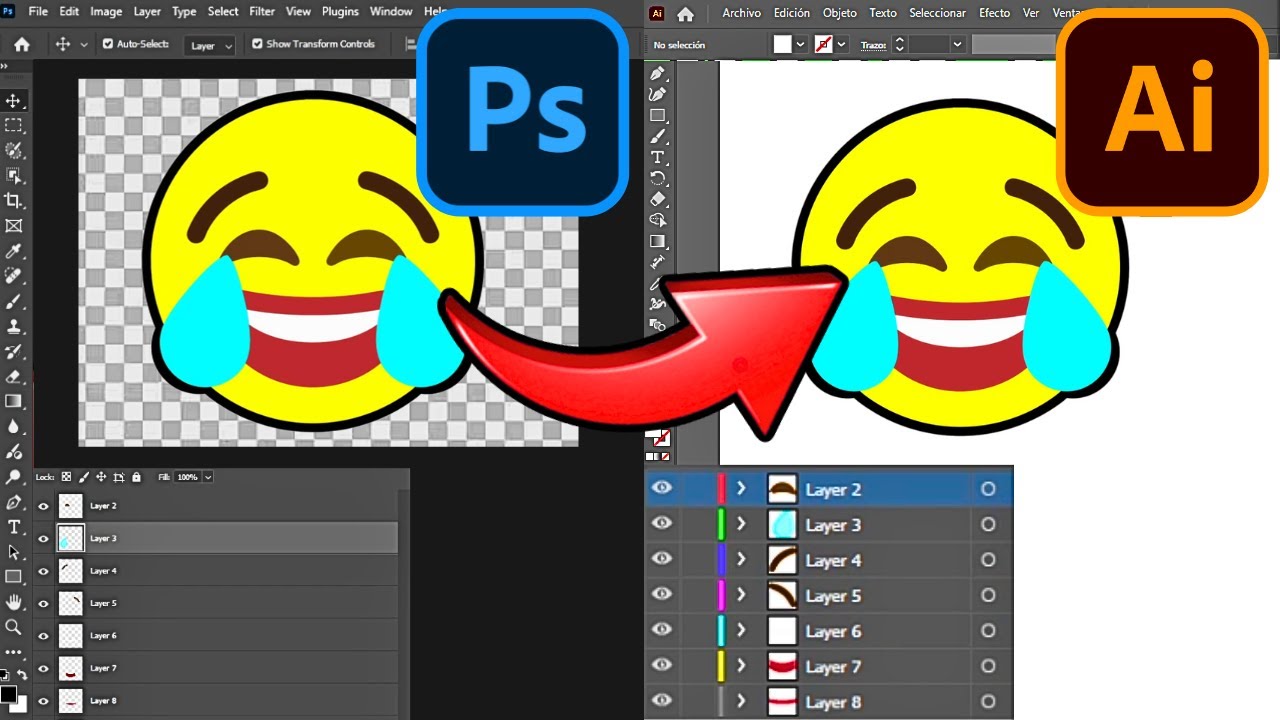Open Illustrator stroke color dropdown arrow

coord(842,45)
